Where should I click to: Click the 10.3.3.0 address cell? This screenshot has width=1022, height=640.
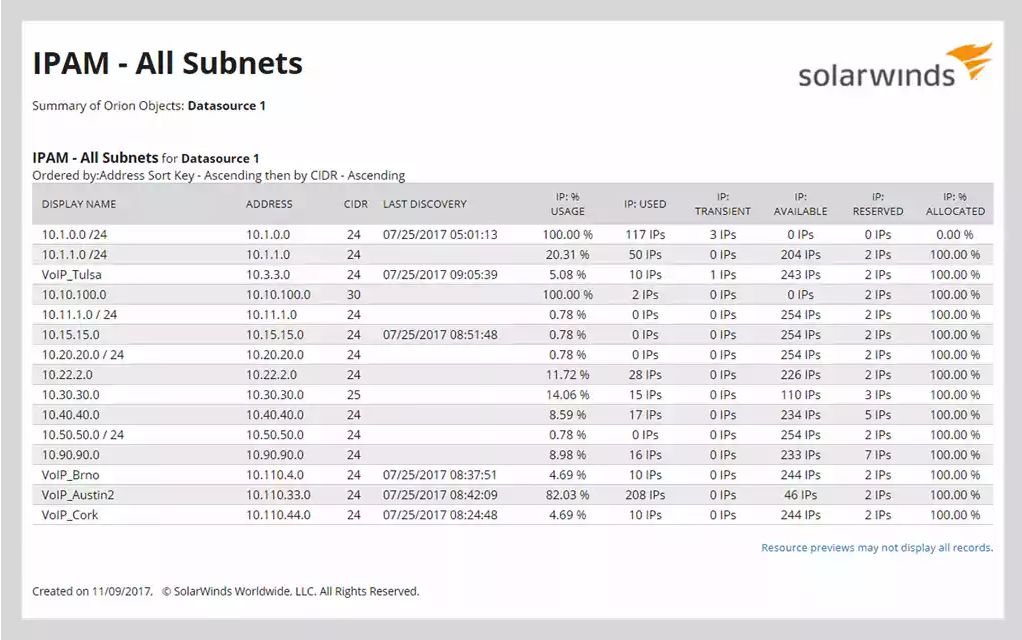coord(268,274)
